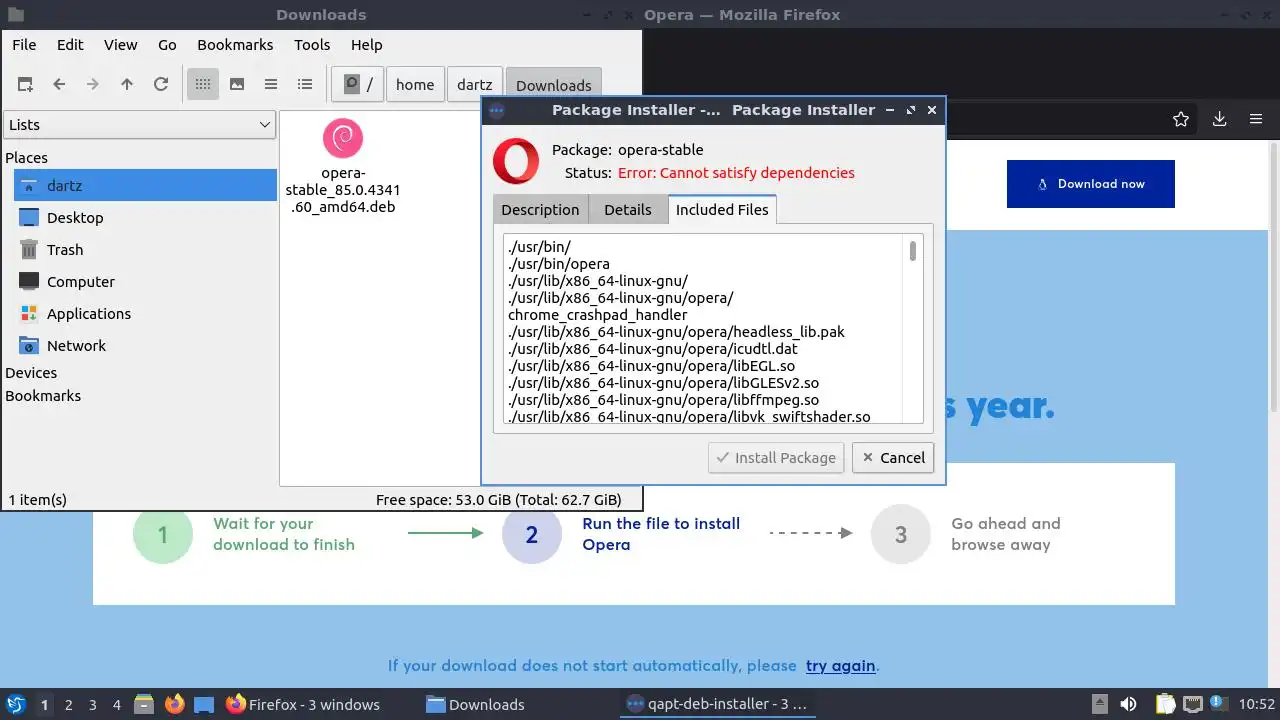Switch to virtual desktop 3

click(x=92, y=705)
